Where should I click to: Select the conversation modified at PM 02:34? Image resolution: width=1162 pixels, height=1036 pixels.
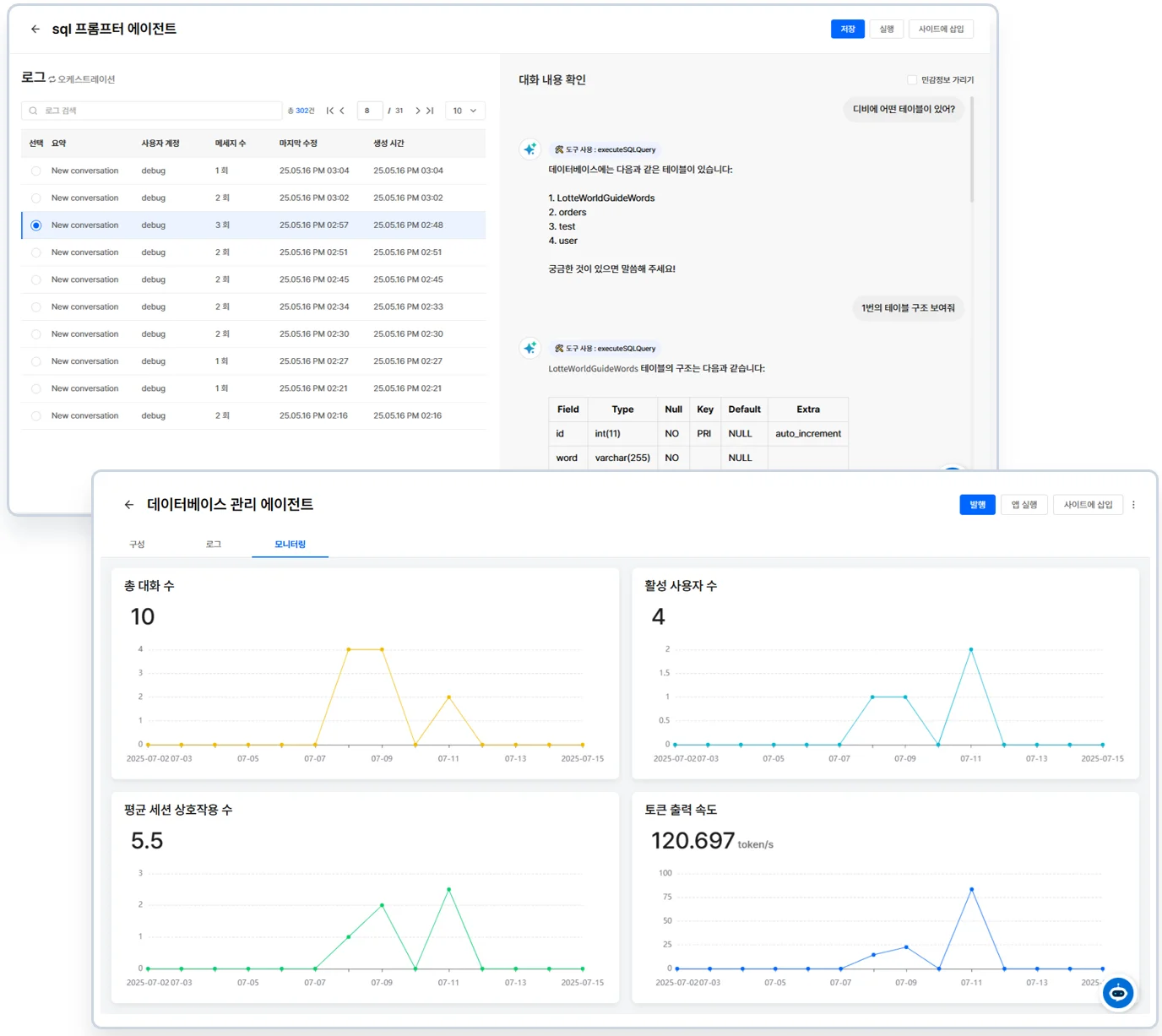(x=35, y=307)
